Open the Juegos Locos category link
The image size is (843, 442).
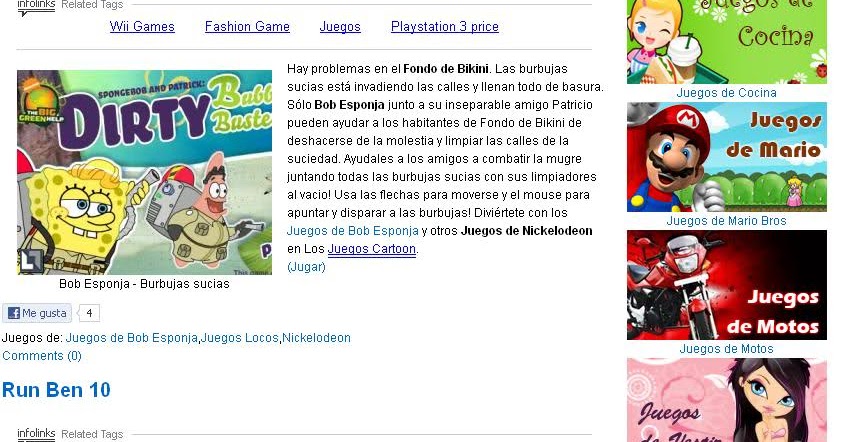coord(240,338)
